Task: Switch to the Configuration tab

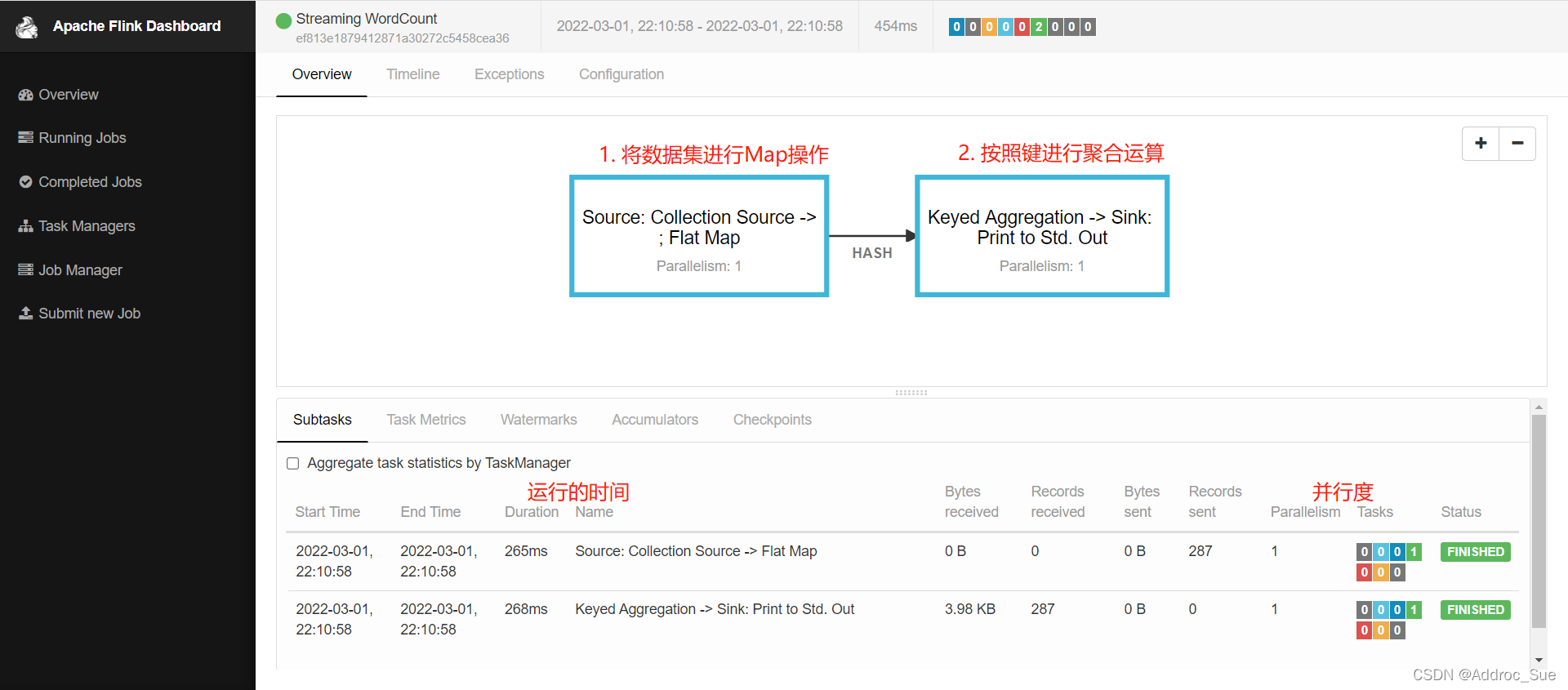Action: 621,74
